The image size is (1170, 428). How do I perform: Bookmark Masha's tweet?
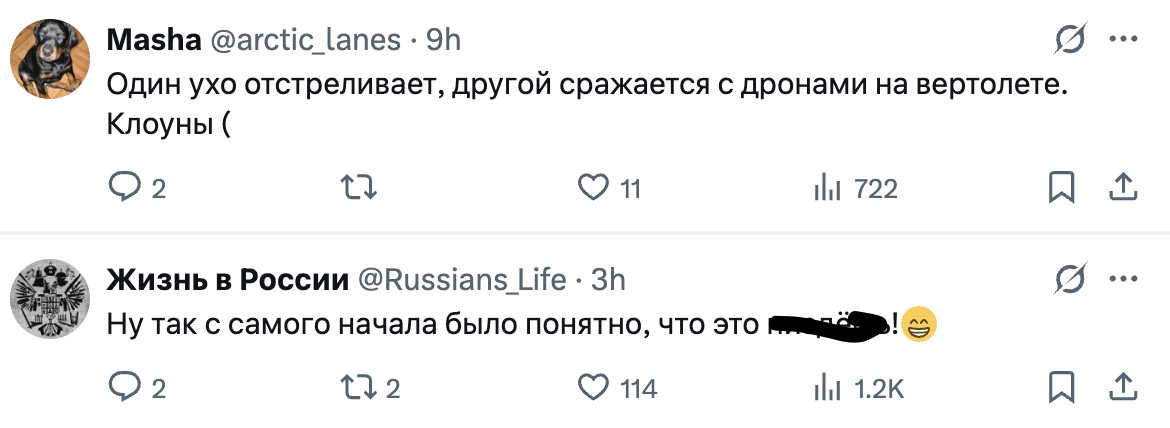(1061, 187)
